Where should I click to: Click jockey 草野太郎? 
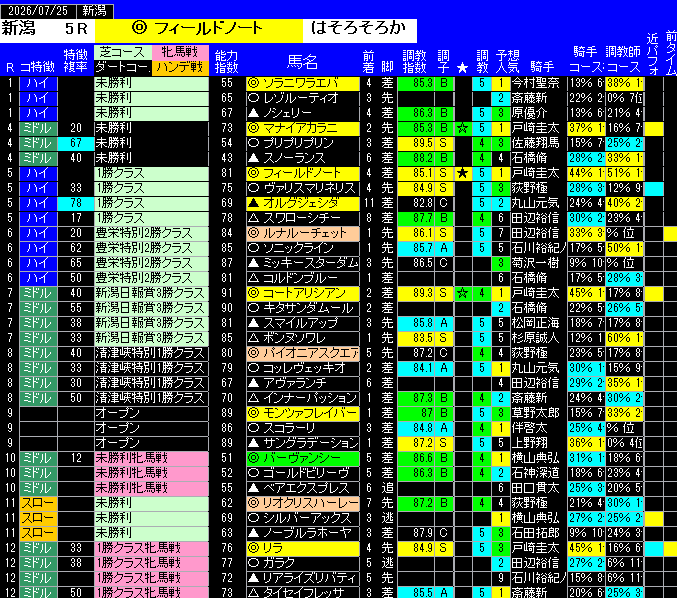tap(535, 413)
